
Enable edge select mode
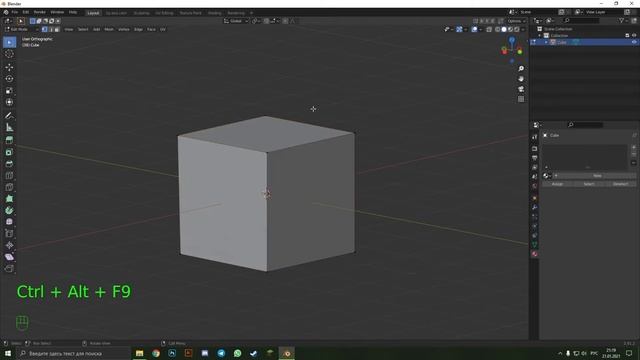click(x=51, y=29)
